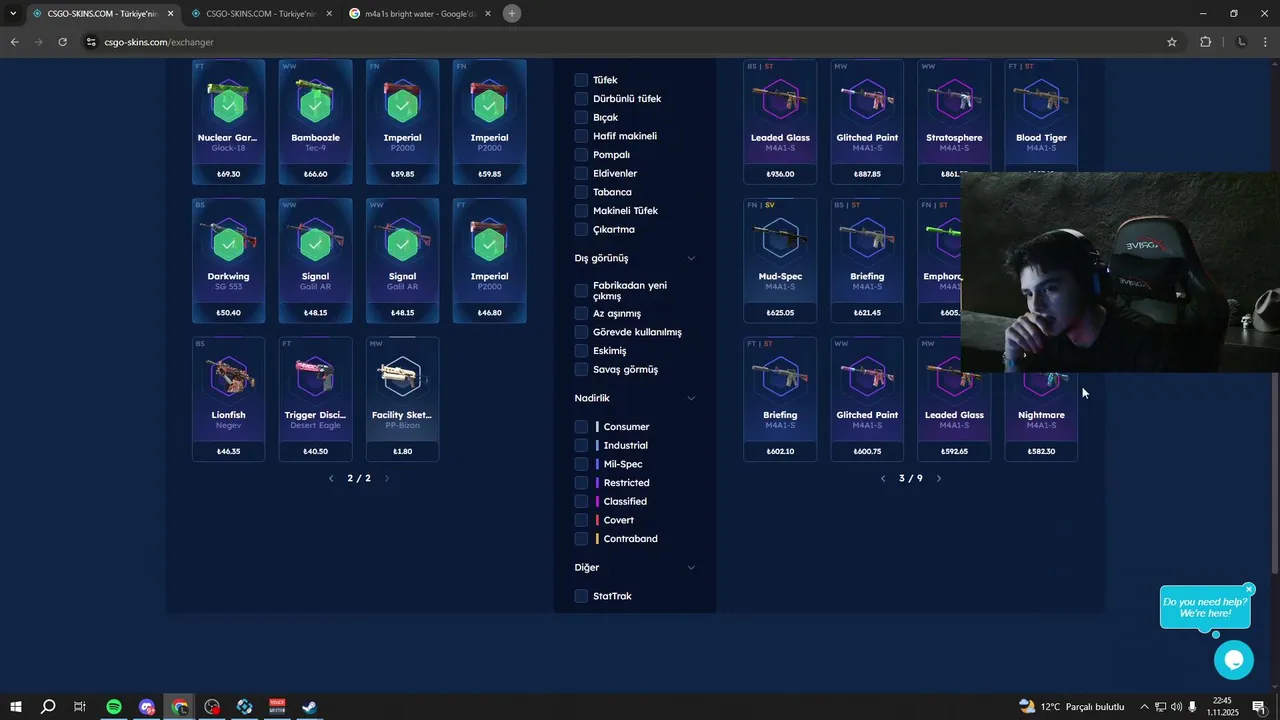Open Chrome tab search dropdown

coord(13,14)
